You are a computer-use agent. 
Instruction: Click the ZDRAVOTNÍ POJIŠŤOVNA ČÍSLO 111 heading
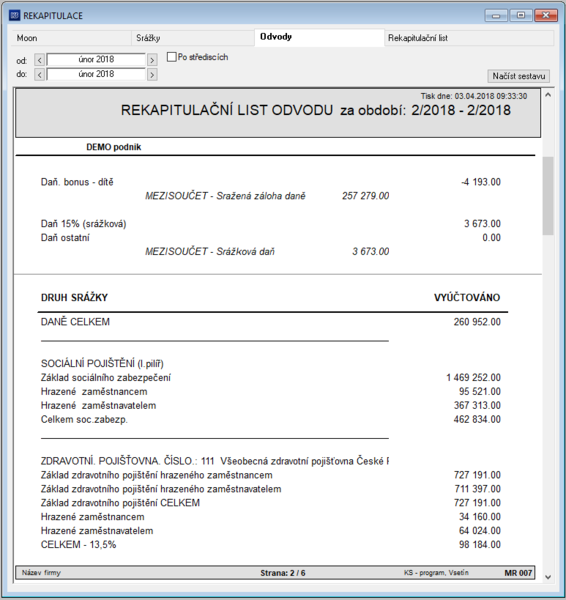tap(215, 461)
